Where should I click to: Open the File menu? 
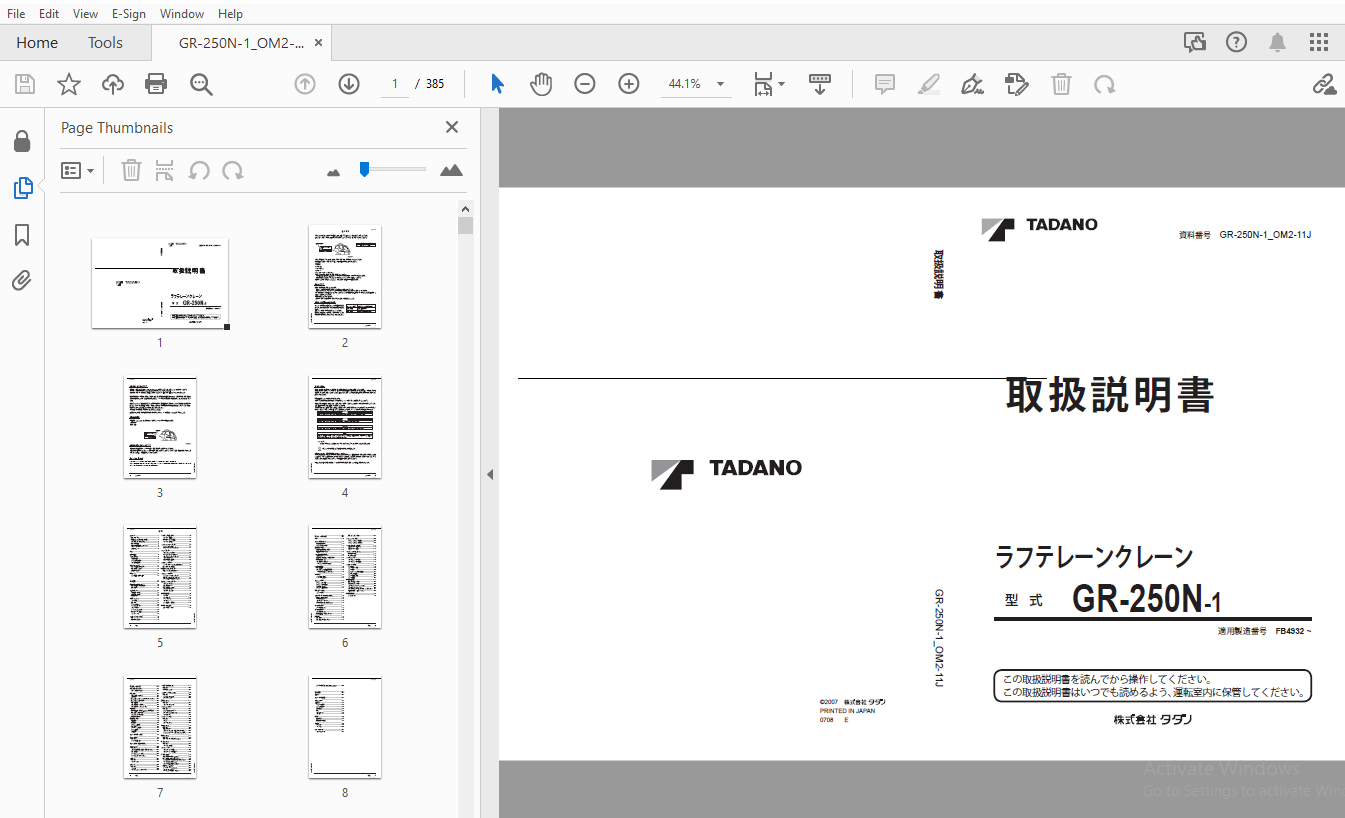16,13
